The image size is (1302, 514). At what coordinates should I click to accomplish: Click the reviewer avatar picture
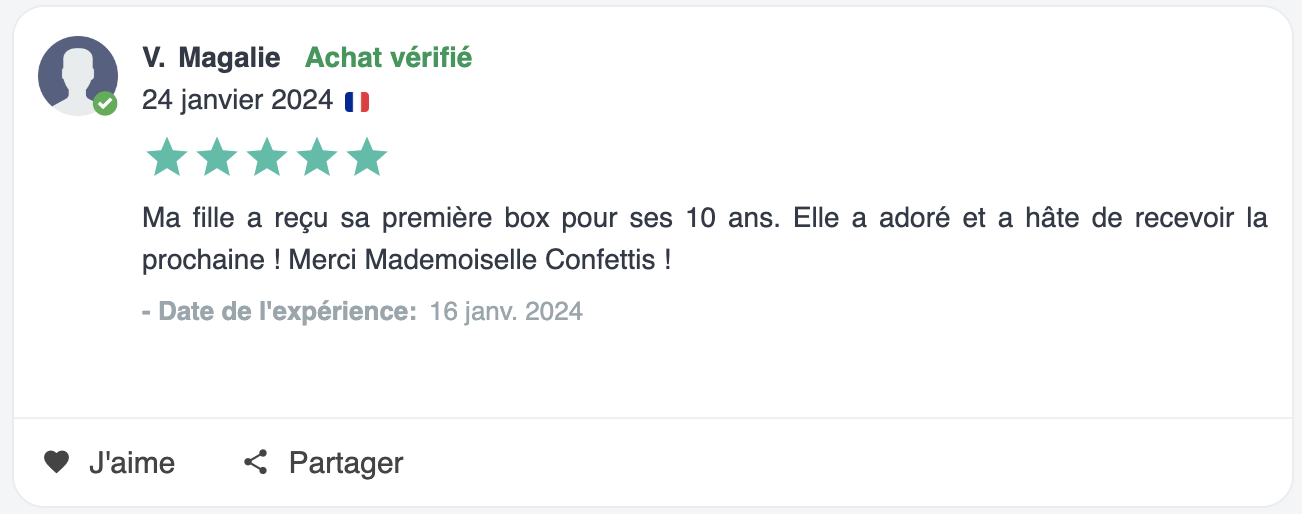tap(78, 76)
